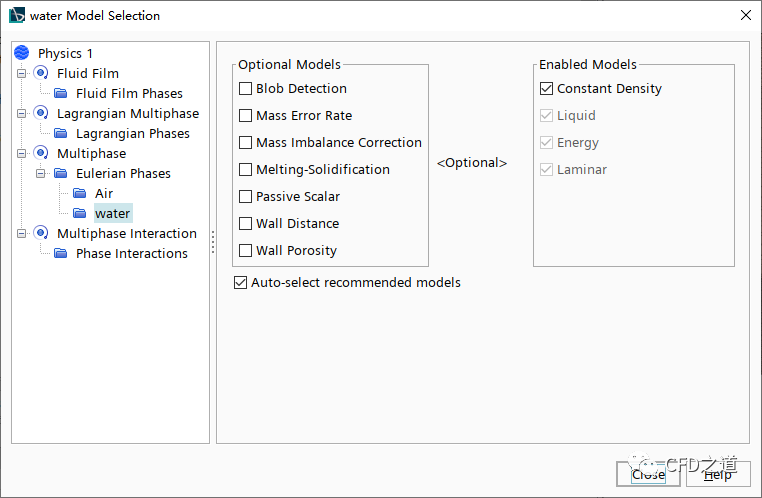Click the Physics 1 globe icon
Viewport: 762px width, 498px height.
22,53
